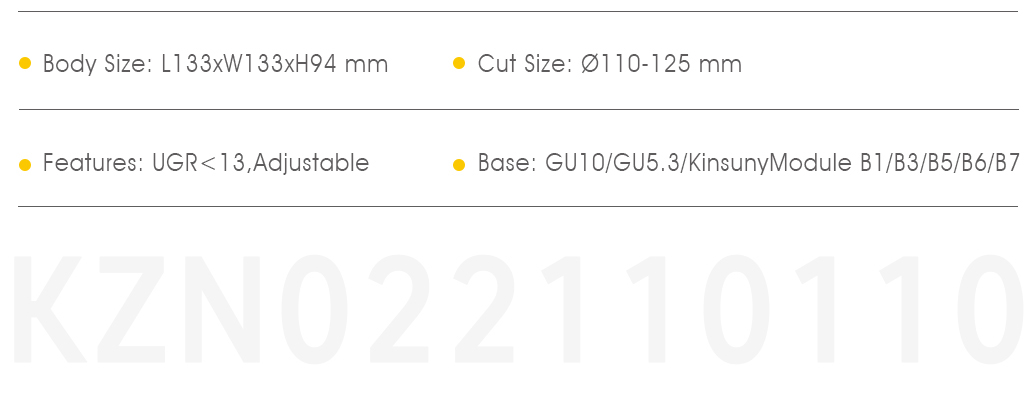The height and width of the screenshot is (398, 1034).
Task: Click the UGR<13 feature text
Action: (x=198, y=162)
